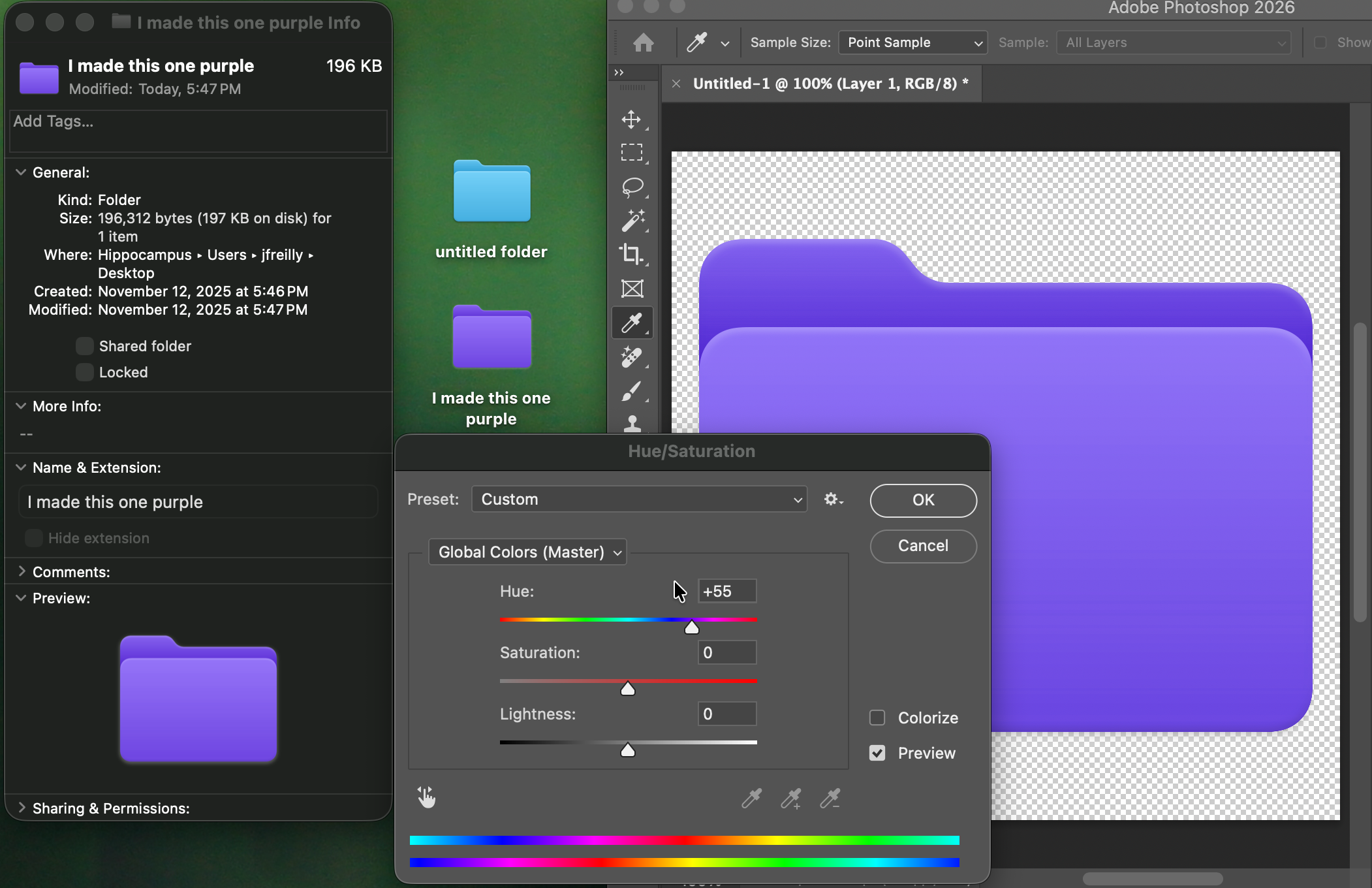
Task: Activate the Magic Wand tool
Action: pos(632,221)
